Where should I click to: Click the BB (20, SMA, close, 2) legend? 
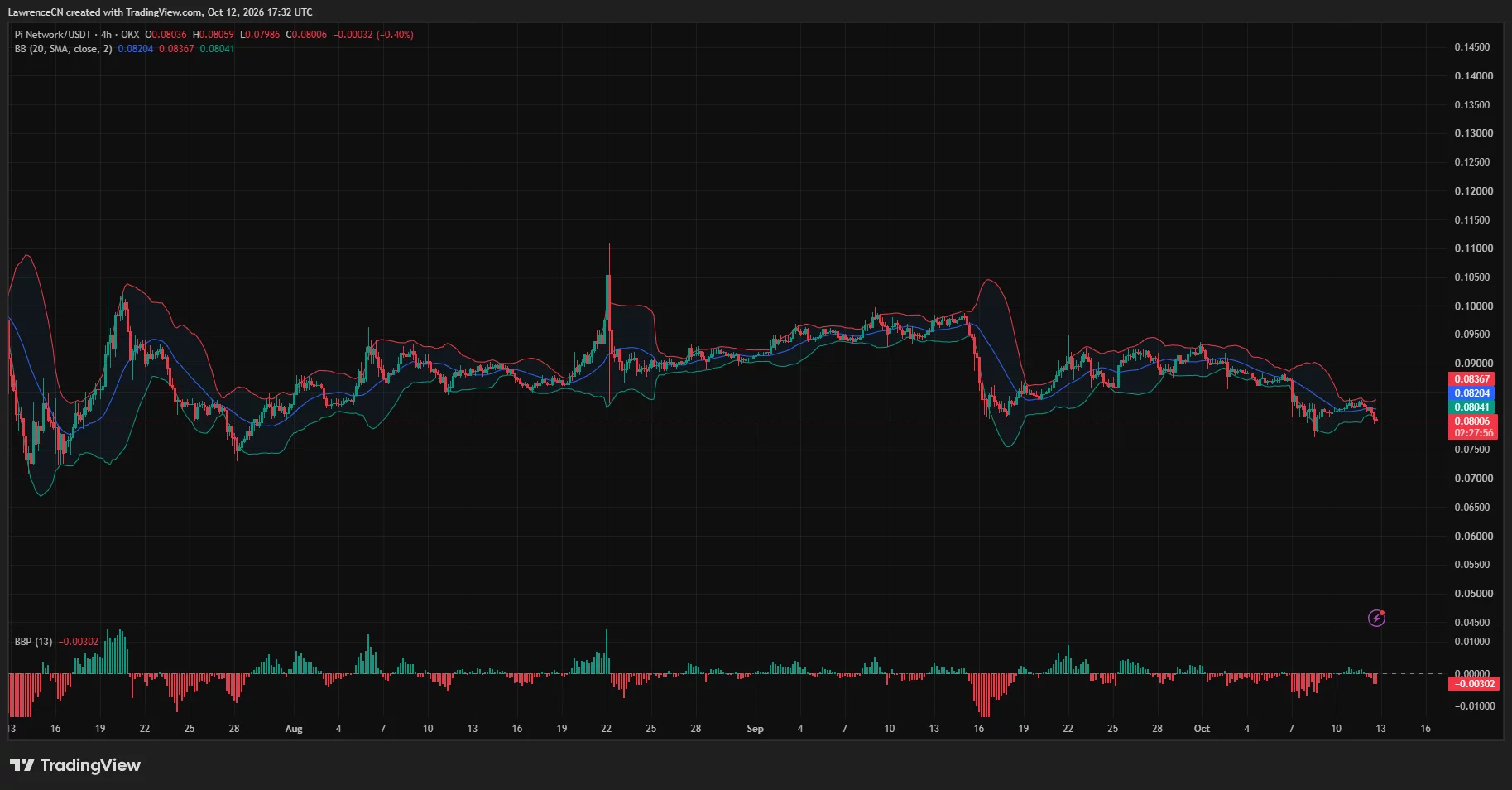click(63, 49)
